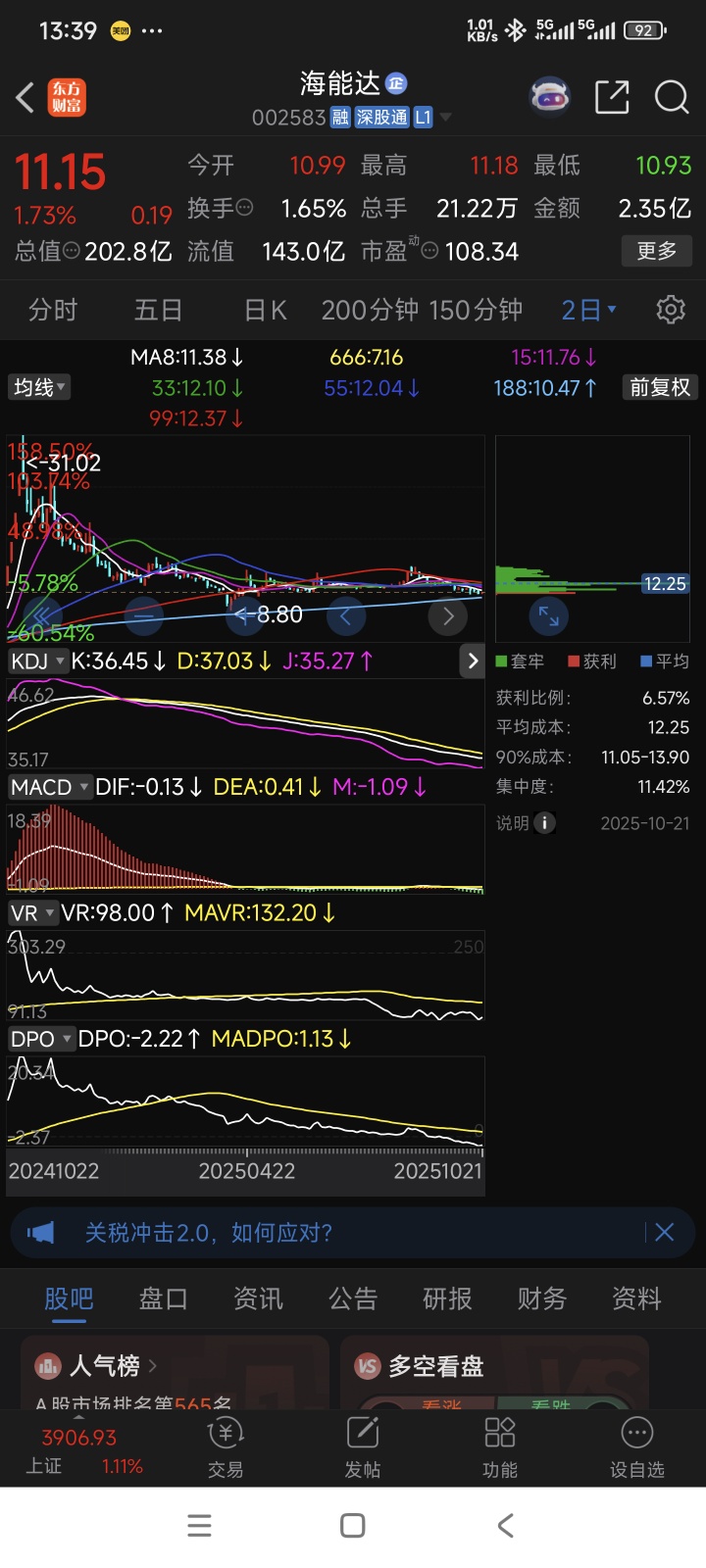This screenshot has height=1568, width=706.
Task: Tap the 上证 index ticker
Action: pyautogui.click(x=83, y=1450)
